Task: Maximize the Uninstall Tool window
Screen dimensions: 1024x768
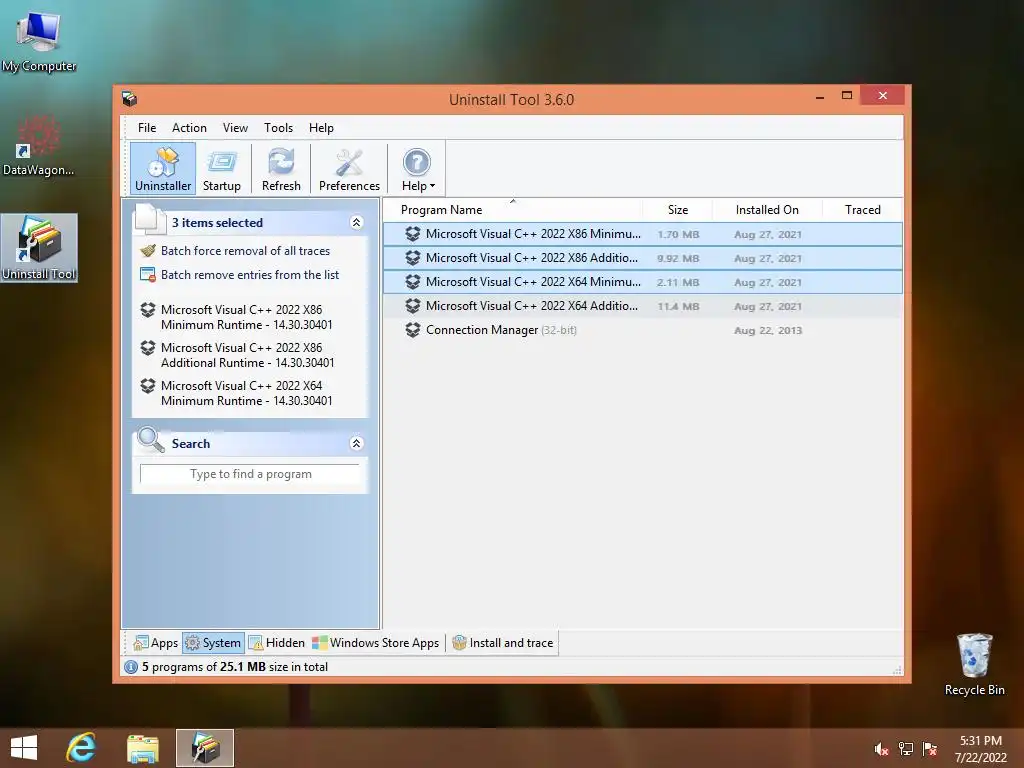Action: tap(847, 95)
